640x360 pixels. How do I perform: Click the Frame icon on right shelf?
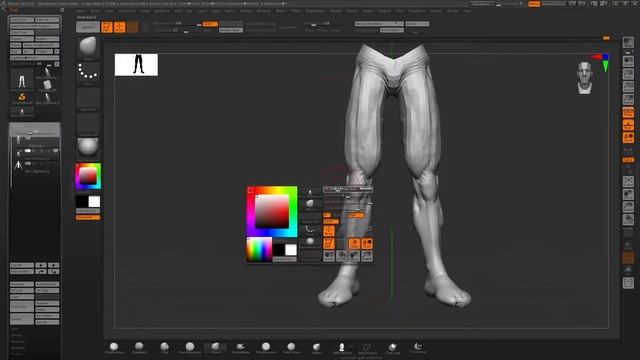[x=628, y=181]
